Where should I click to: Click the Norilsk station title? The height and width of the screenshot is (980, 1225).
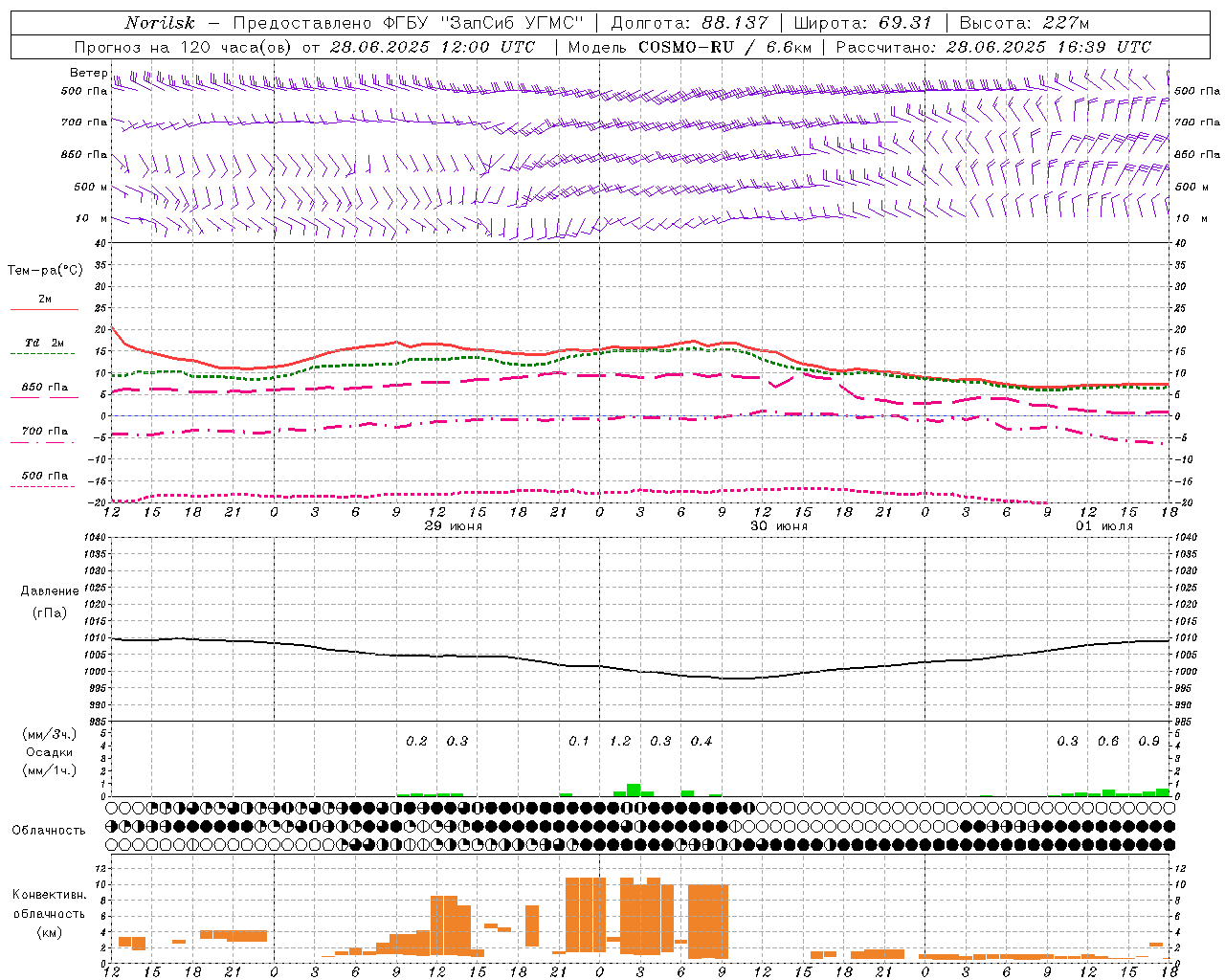160,23
